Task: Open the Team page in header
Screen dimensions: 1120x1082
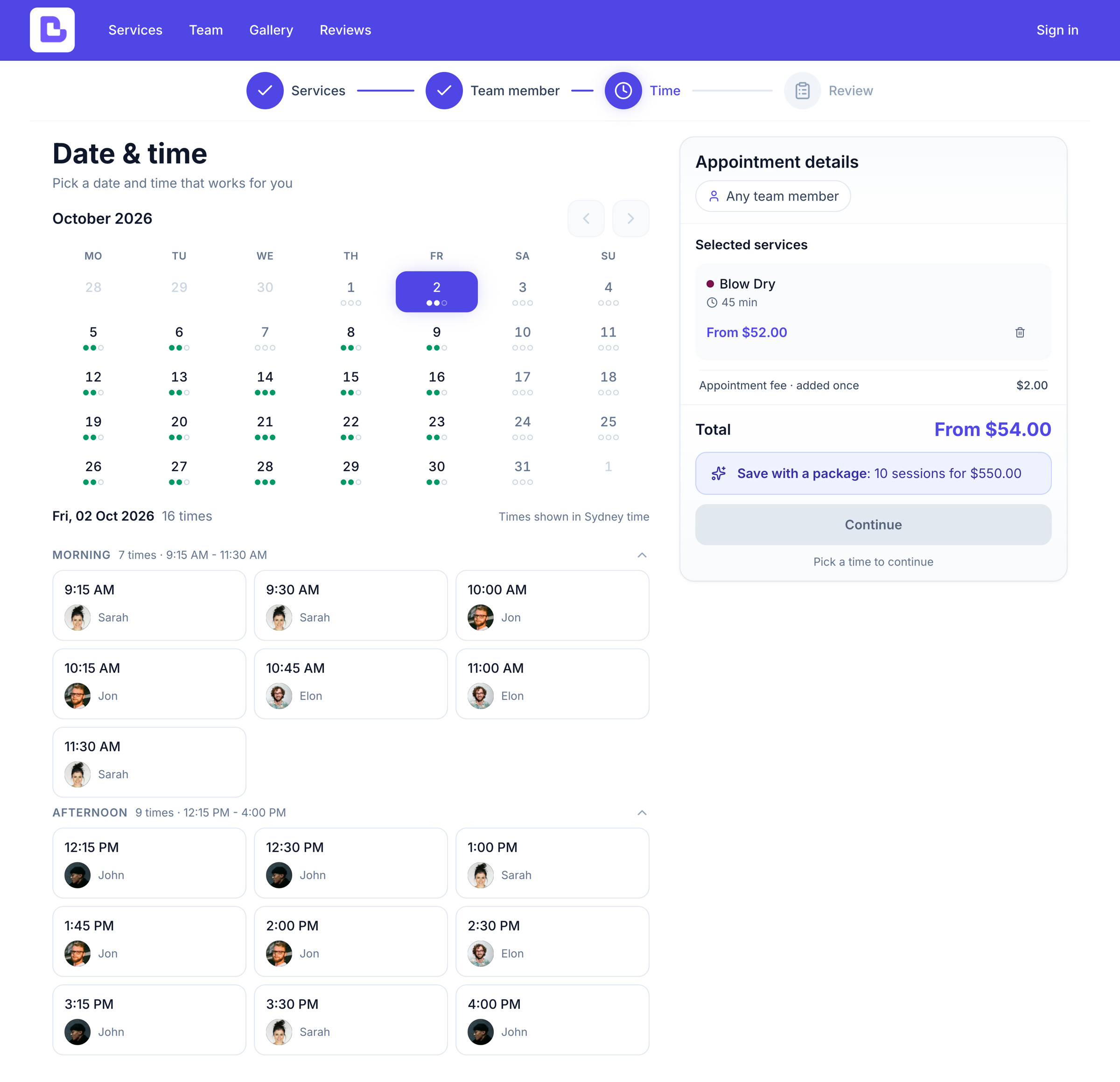Action: pos(206,30)
